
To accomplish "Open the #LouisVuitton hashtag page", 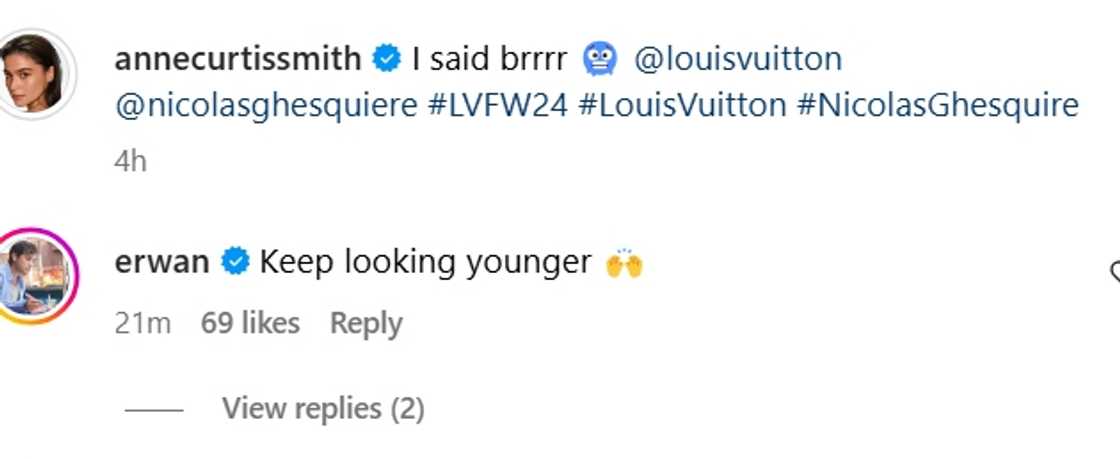I will pos(682,104).
